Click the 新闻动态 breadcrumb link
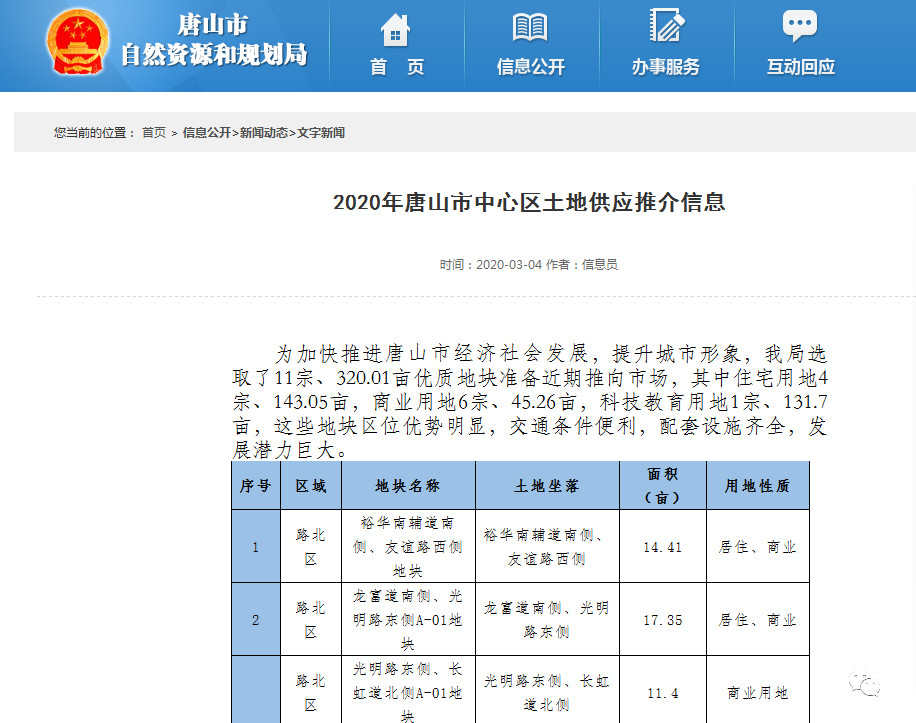This screenshot has height=723, width=916. pyautogui.click(x=263, y=132)
